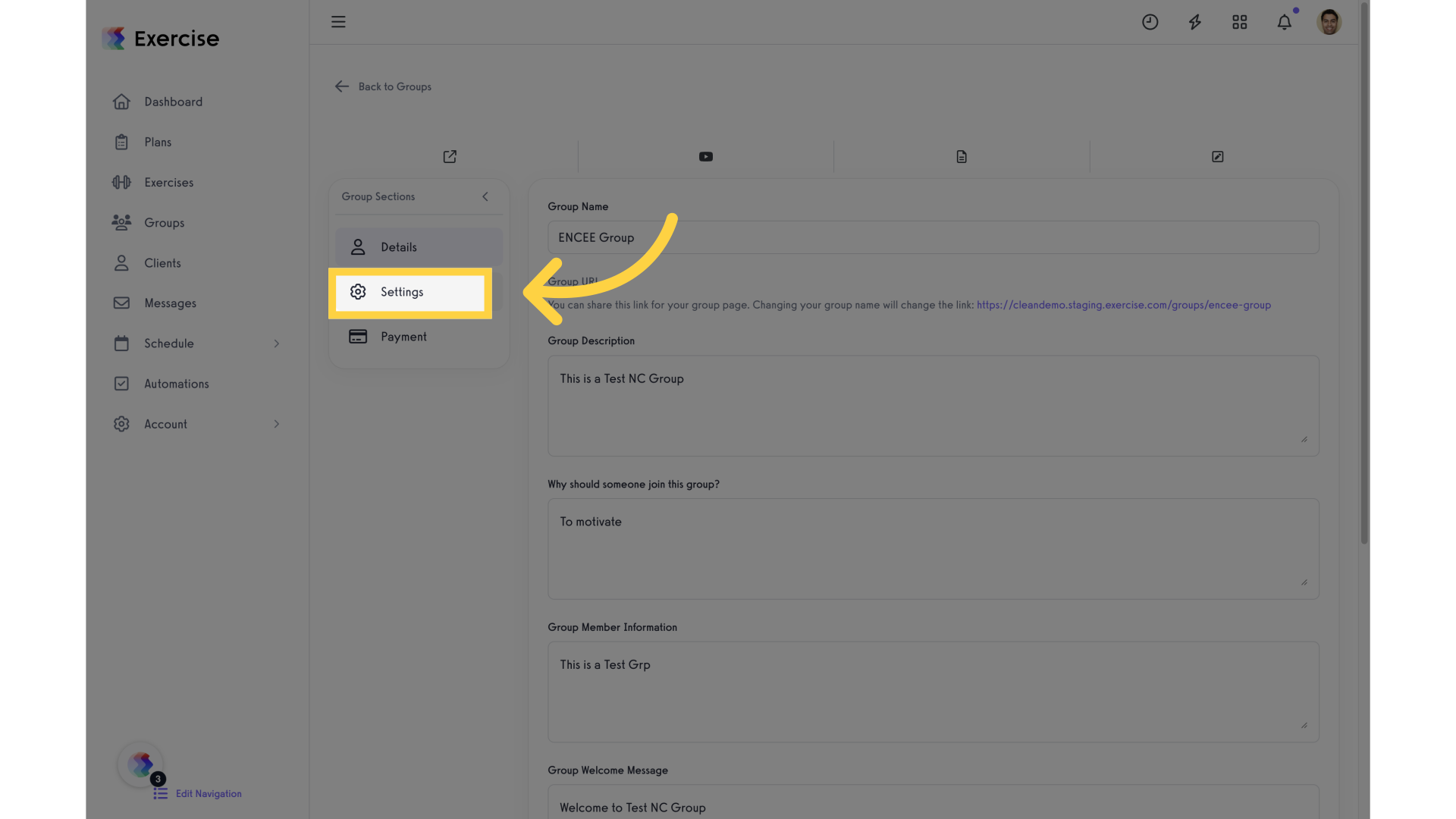1456x819 pixels.
Task: Click into the Group Name field
Action: click(x=933, y=237)
